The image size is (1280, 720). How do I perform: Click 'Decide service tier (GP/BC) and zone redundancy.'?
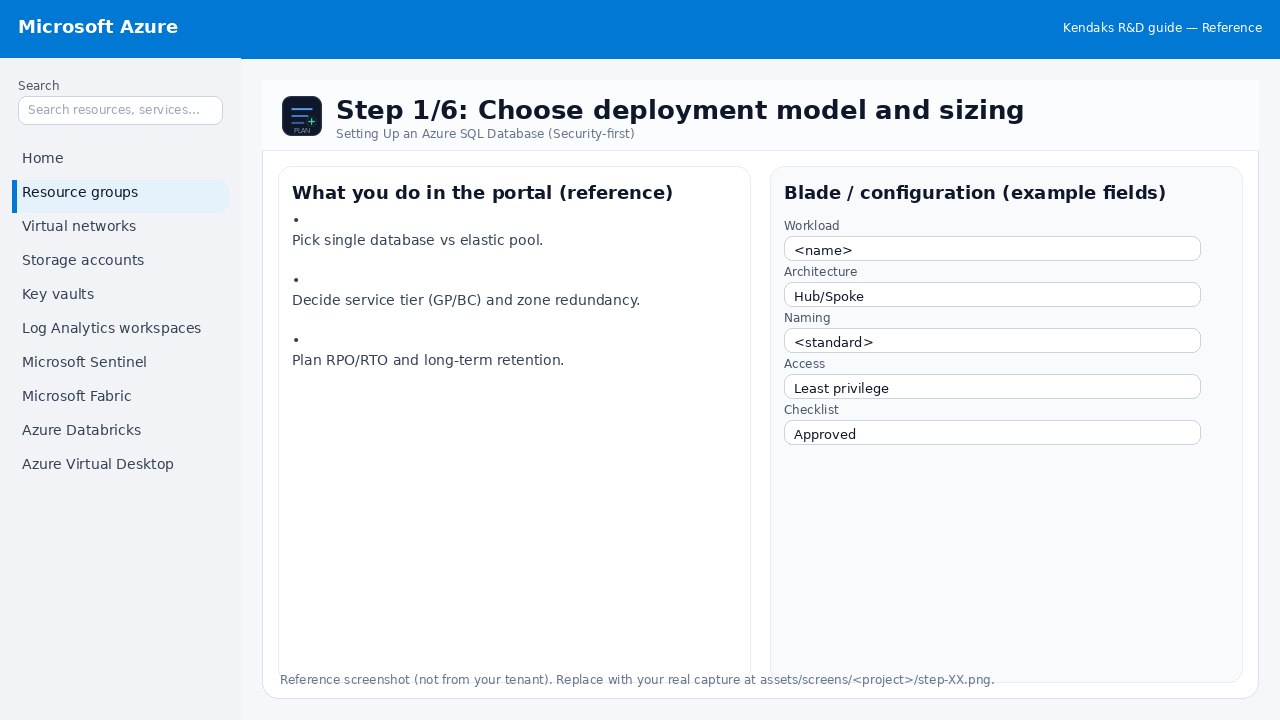pos(466,300)
